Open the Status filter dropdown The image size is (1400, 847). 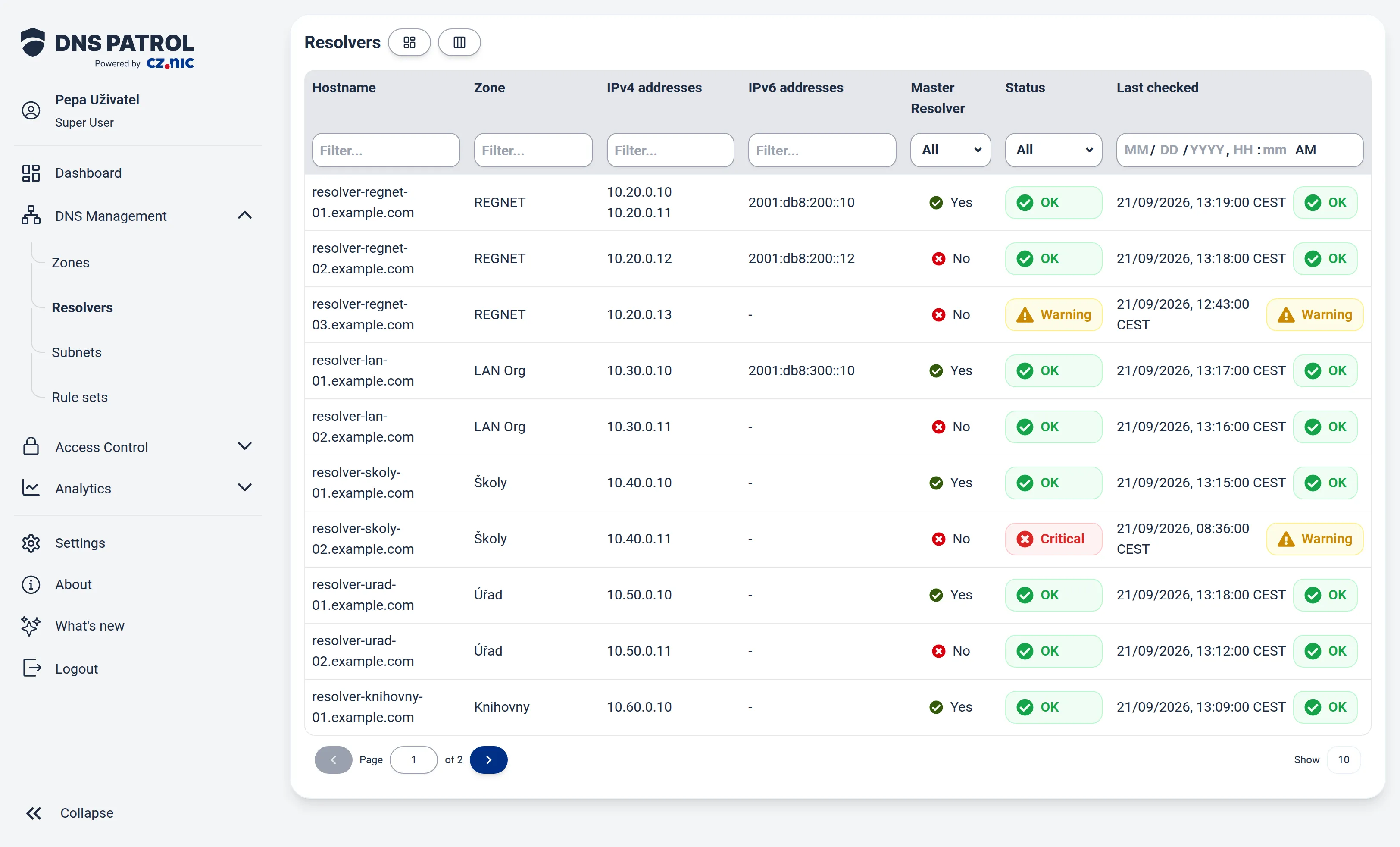[1053, 150]
